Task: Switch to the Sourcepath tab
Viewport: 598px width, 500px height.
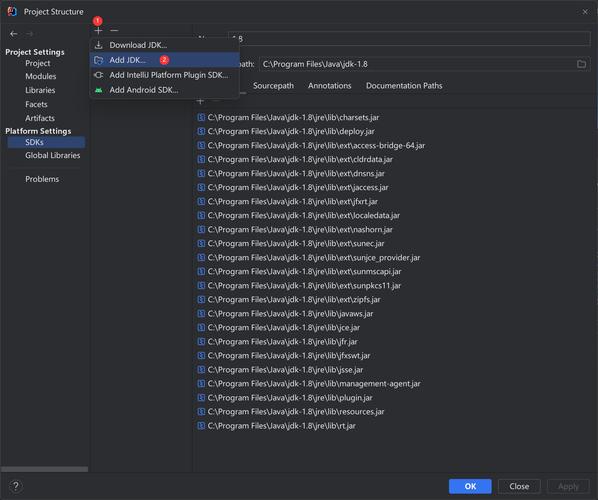Action: 273,86
